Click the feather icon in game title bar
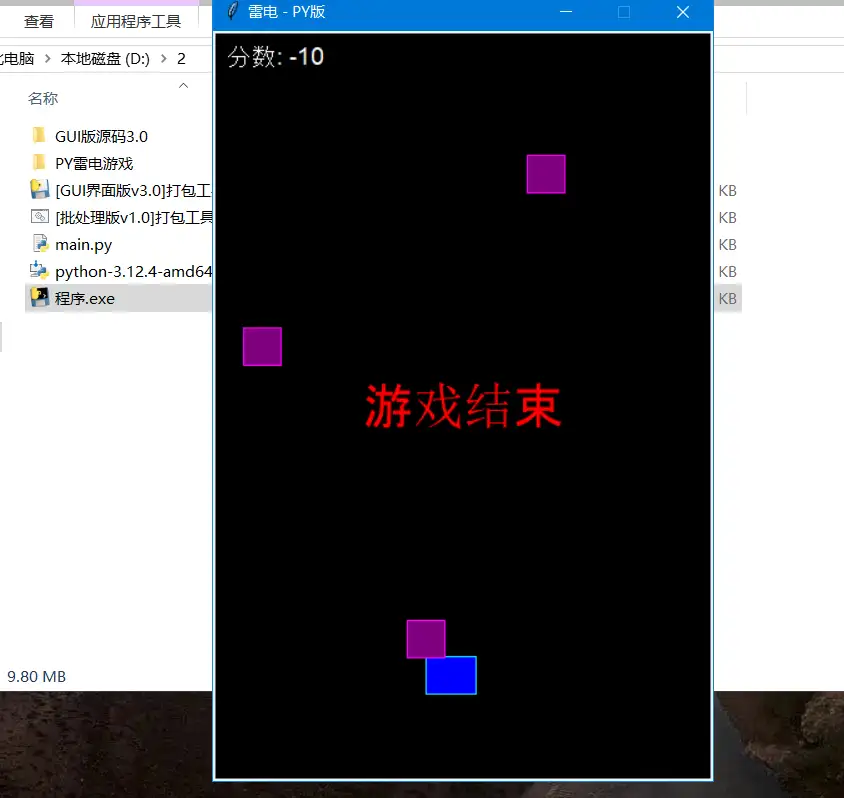The width and height of the screenshot is (844, 798). pos(233,11)
